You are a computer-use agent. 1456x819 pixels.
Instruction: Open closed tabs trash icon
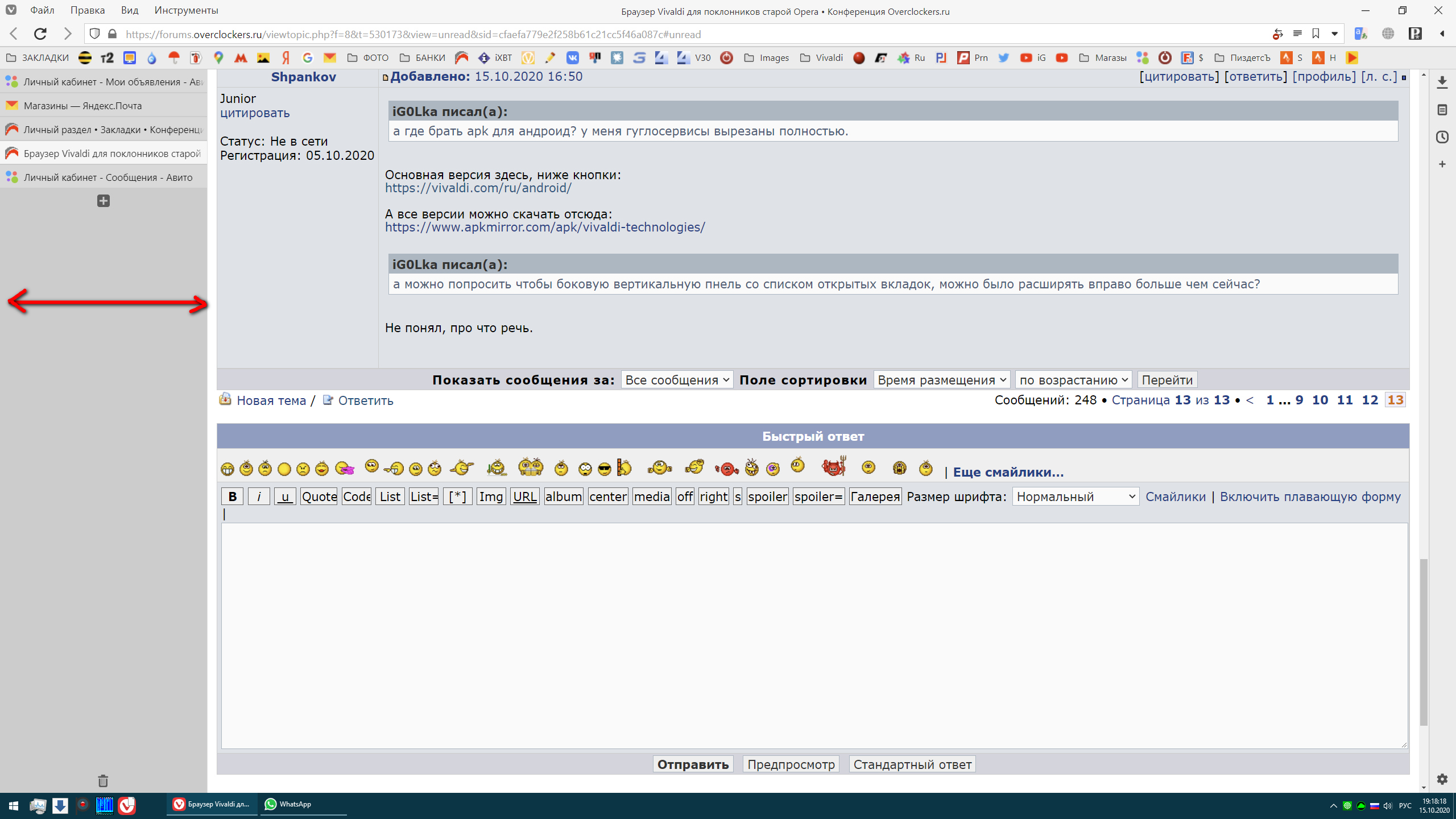[x=103, y=780]
